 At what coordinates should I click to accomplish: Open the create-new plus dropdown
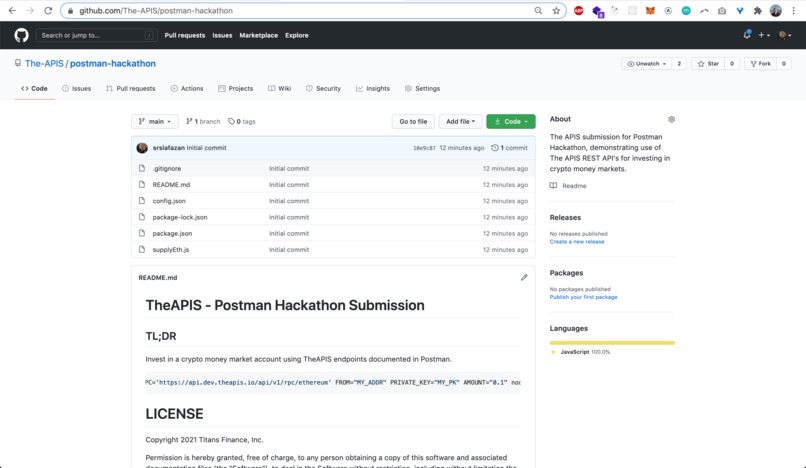click(764, 35)
